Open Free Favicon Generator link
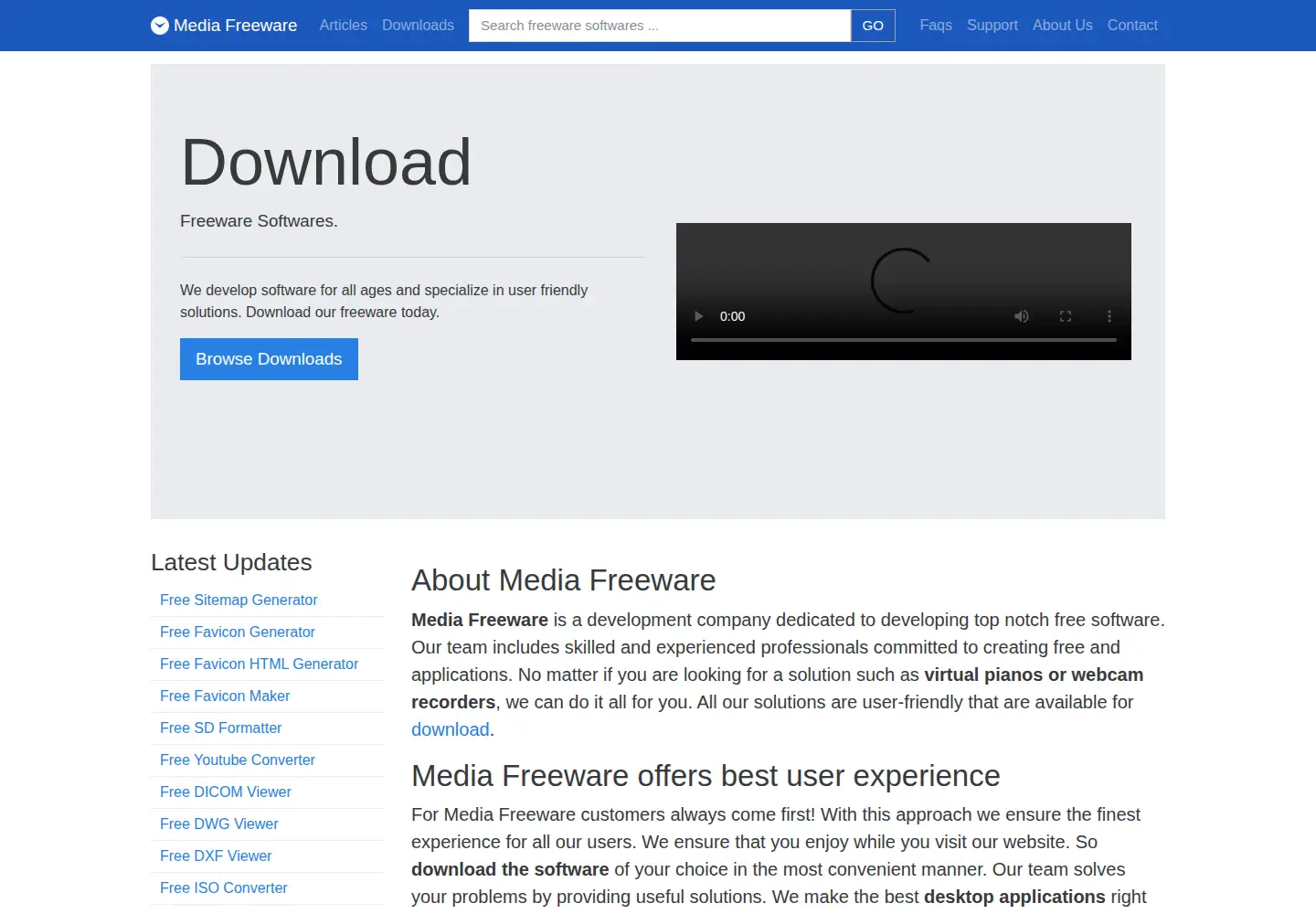This screenshot has height=914, width=1316. (238, 632)
